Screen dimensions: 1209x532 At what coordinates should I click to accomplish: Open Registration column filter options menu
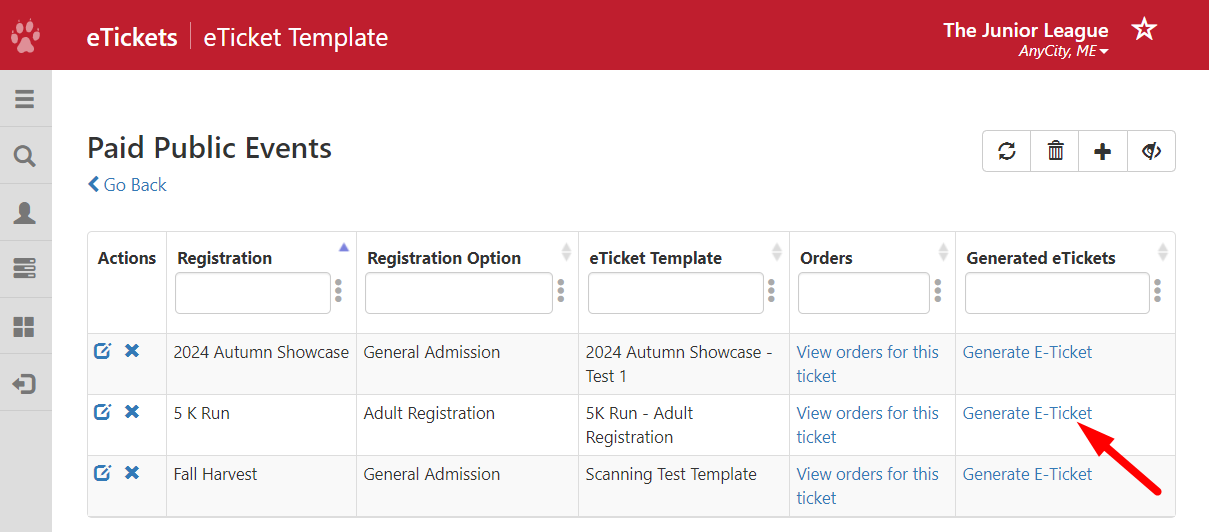point(338,291)
